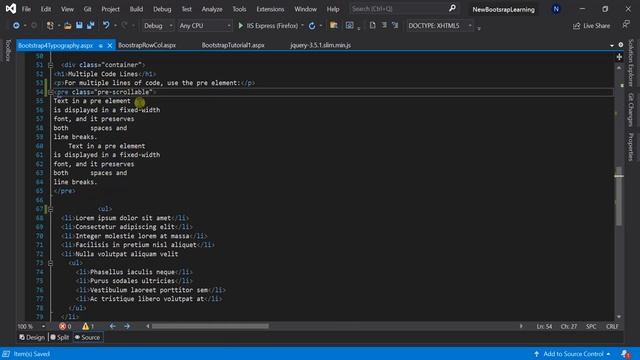Collapse the ul block on line 67
This screenshot has height=360, width=640.
(x=51, y=209)
